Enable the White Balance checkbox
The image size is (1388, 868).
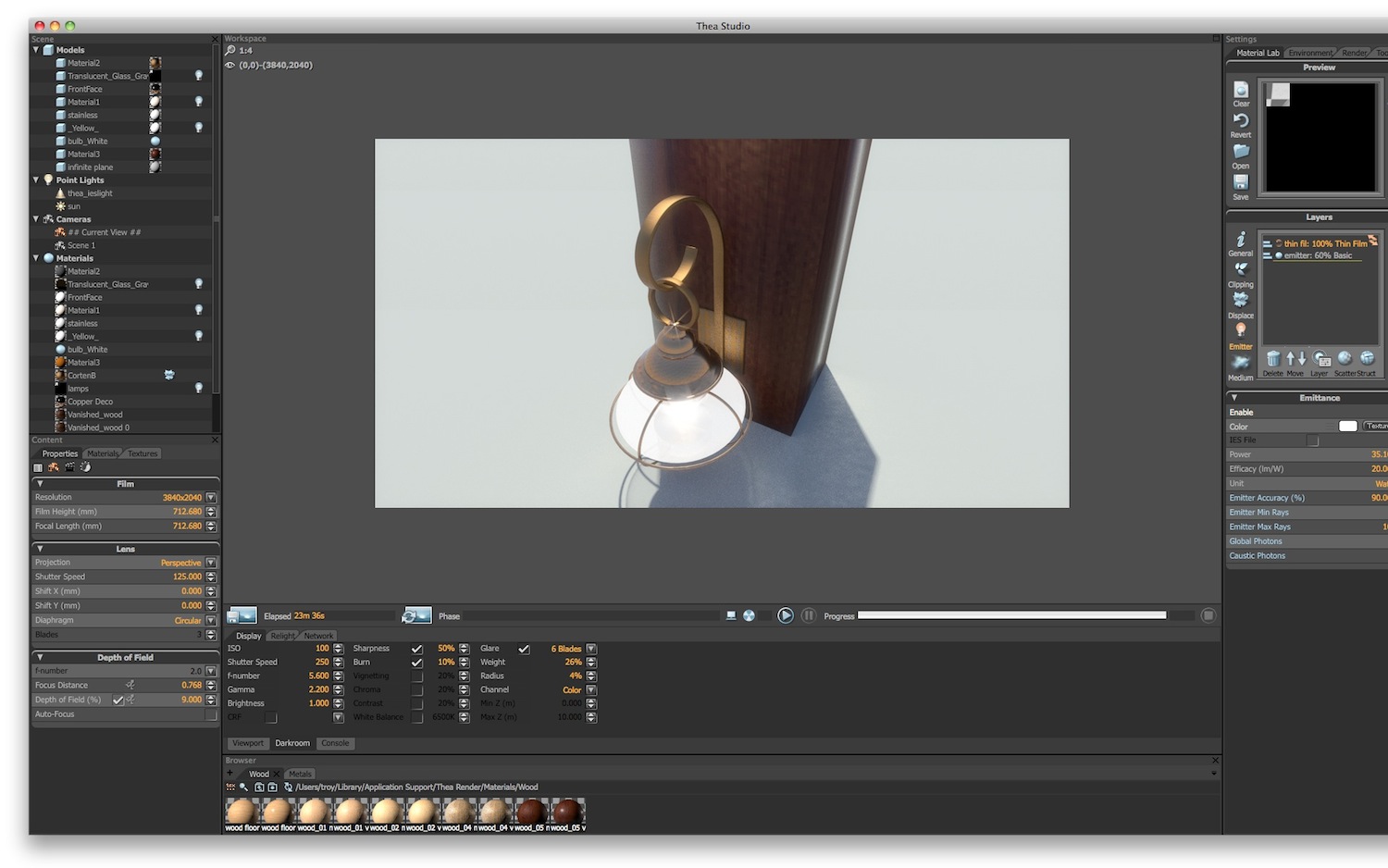[x=417, y=717]
